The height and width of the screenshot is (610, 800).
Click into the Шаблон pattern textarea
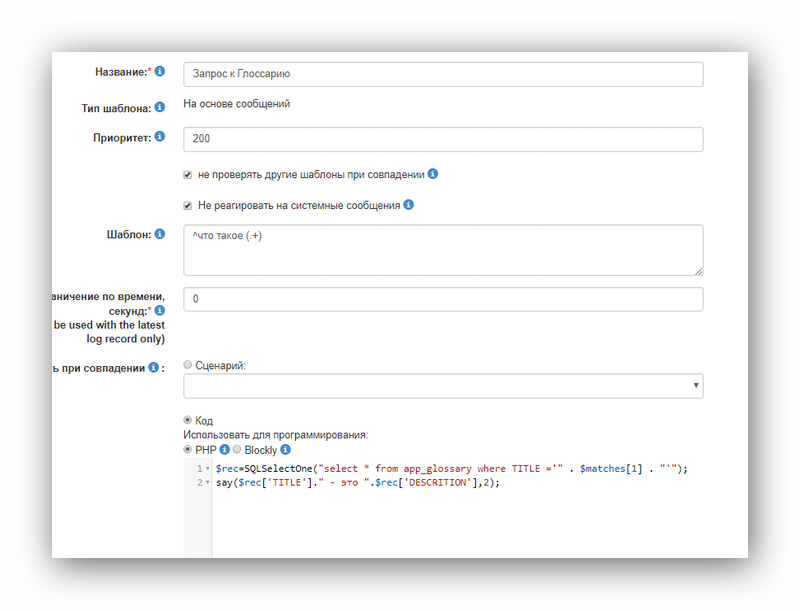[443, 249]
